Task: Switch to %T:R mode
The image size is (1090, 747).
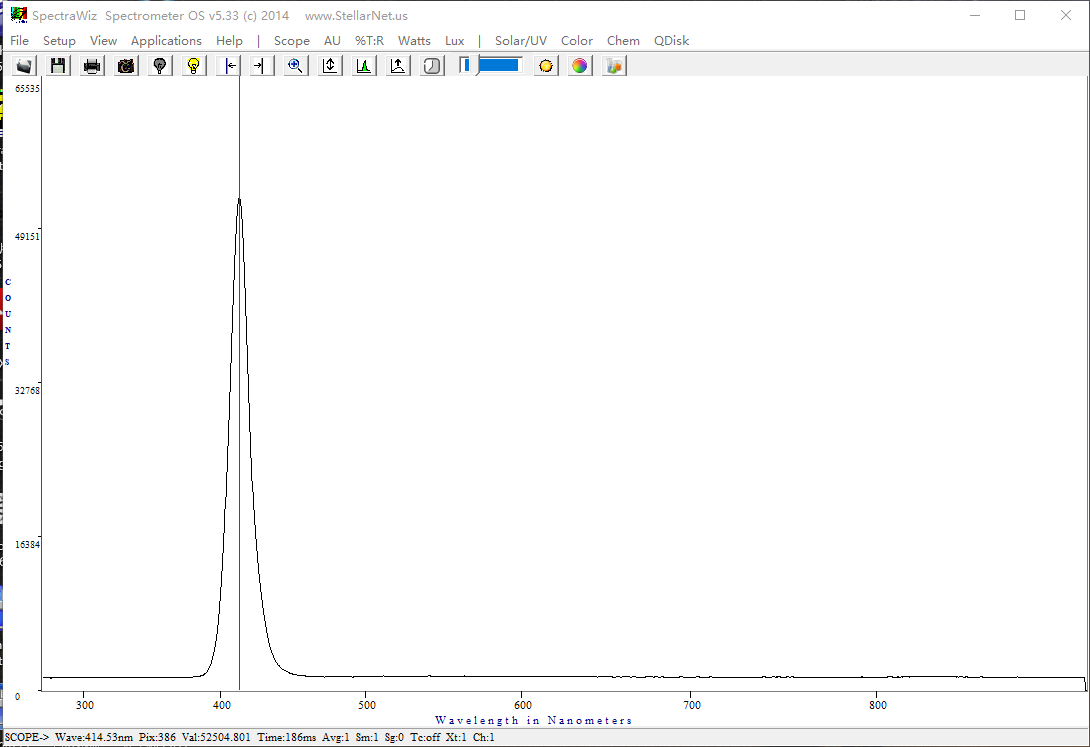Action: (x=369, y=41)
